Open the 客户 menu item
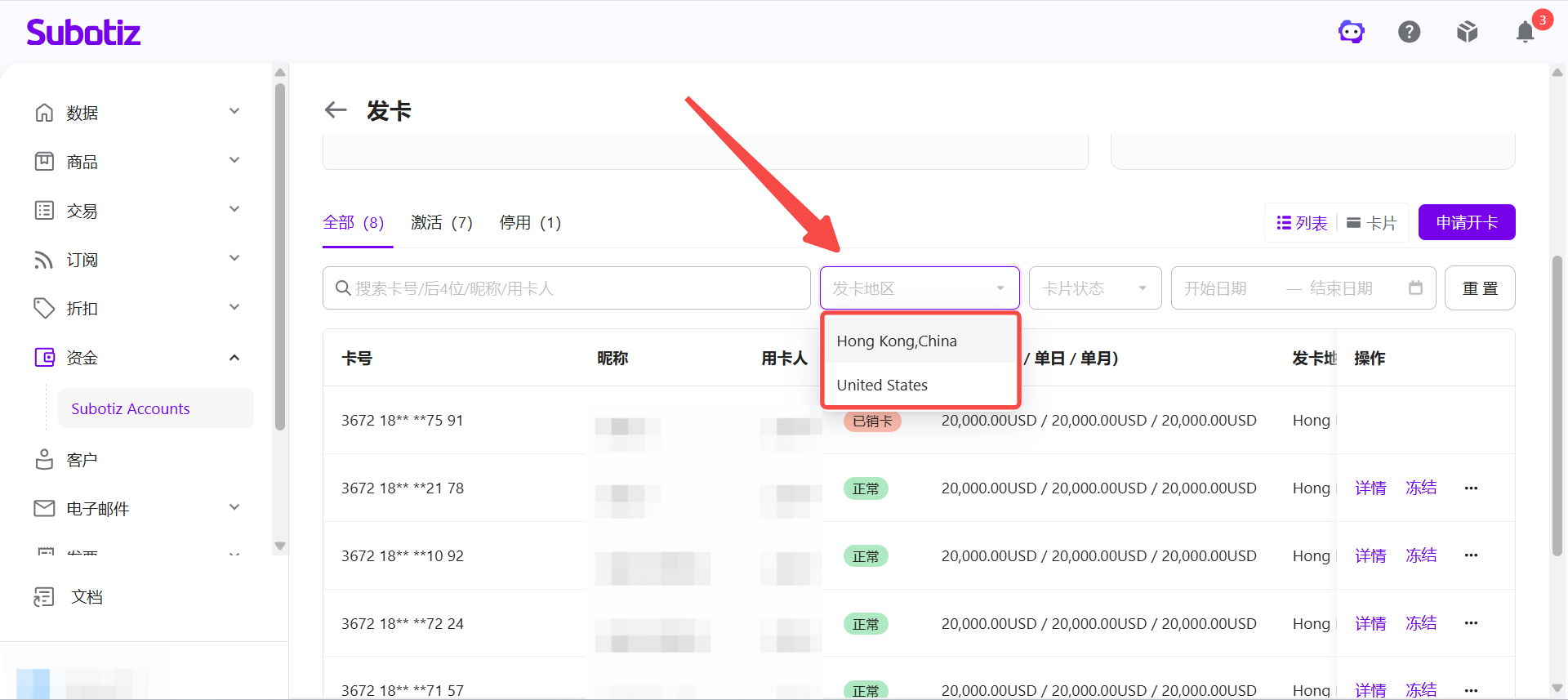 coord(82,460)
